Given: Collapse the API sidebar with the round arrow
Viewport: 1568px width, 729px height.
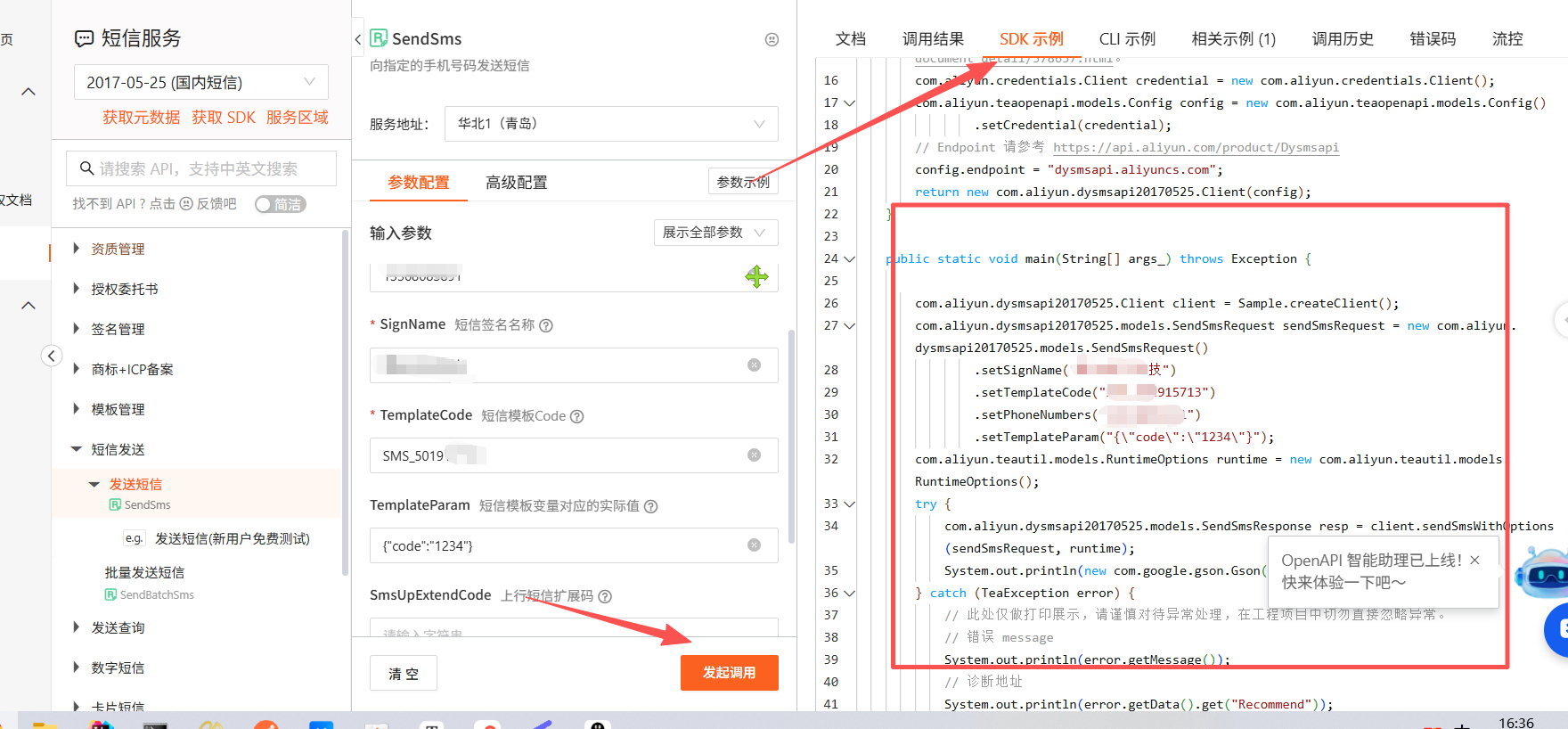Looking at the screenshot, I should click(x=52, y=356).
